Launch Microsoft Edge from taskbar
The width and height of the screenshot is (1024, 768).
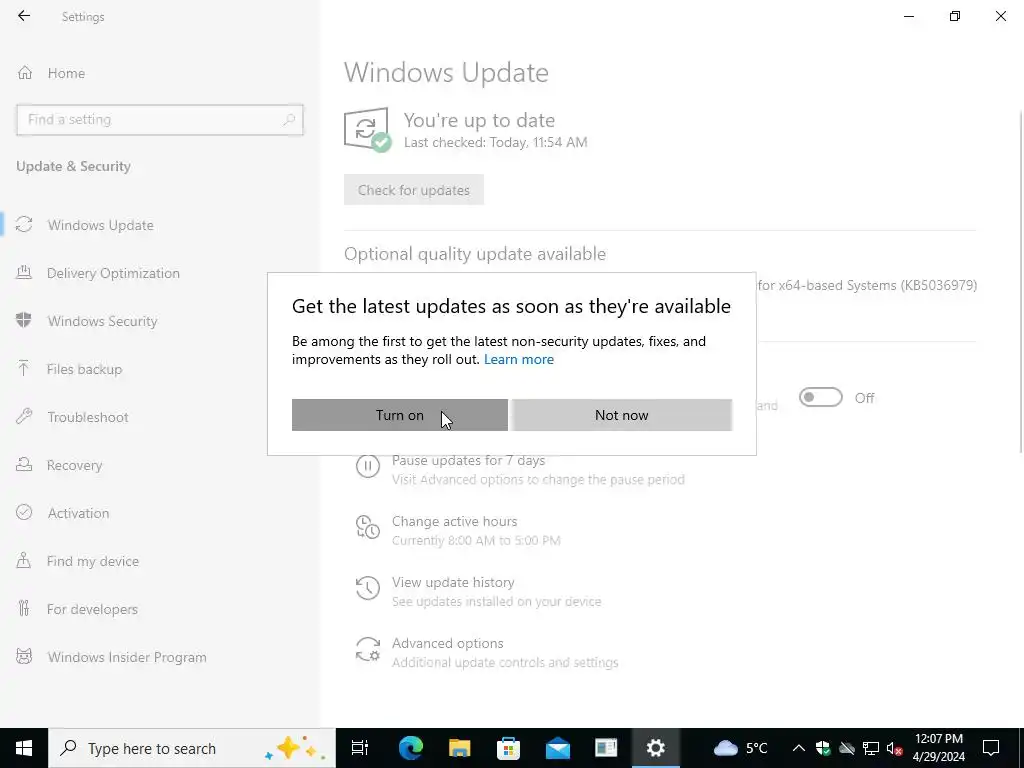pos(411,748)
